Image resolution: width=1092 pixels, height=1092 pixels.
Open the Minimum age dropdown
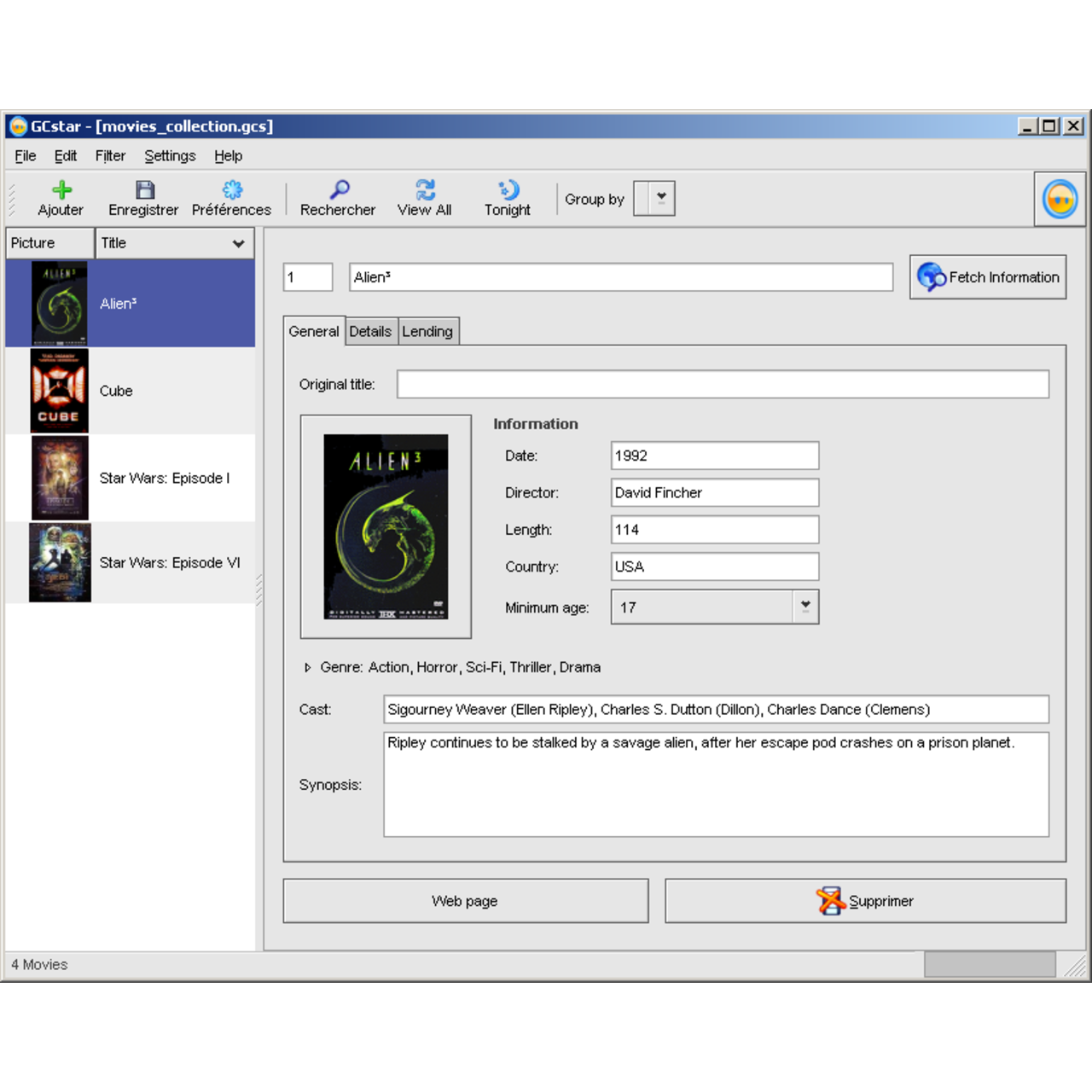click(804, 607)
